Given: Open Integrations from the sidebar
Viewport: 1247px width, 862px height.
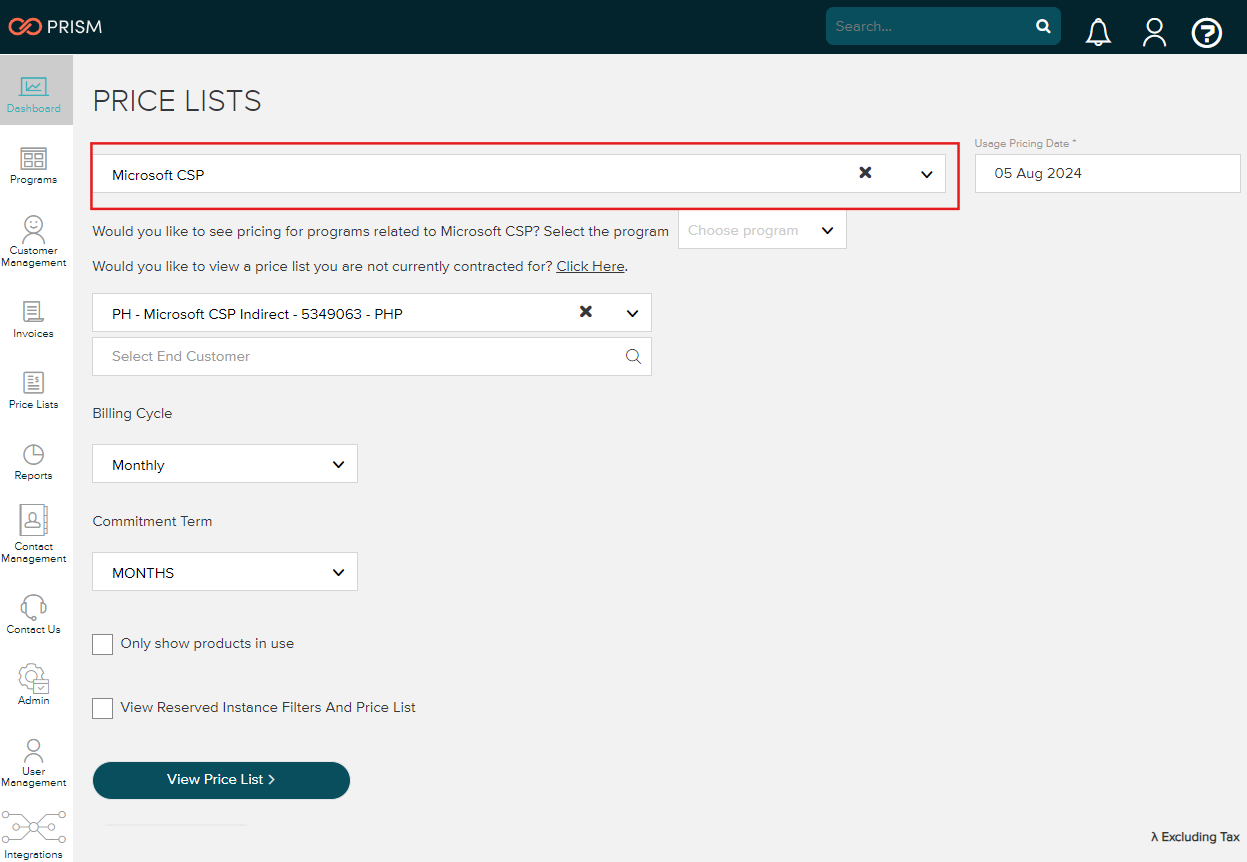Looking at the screenshot, I should (34, 835).
